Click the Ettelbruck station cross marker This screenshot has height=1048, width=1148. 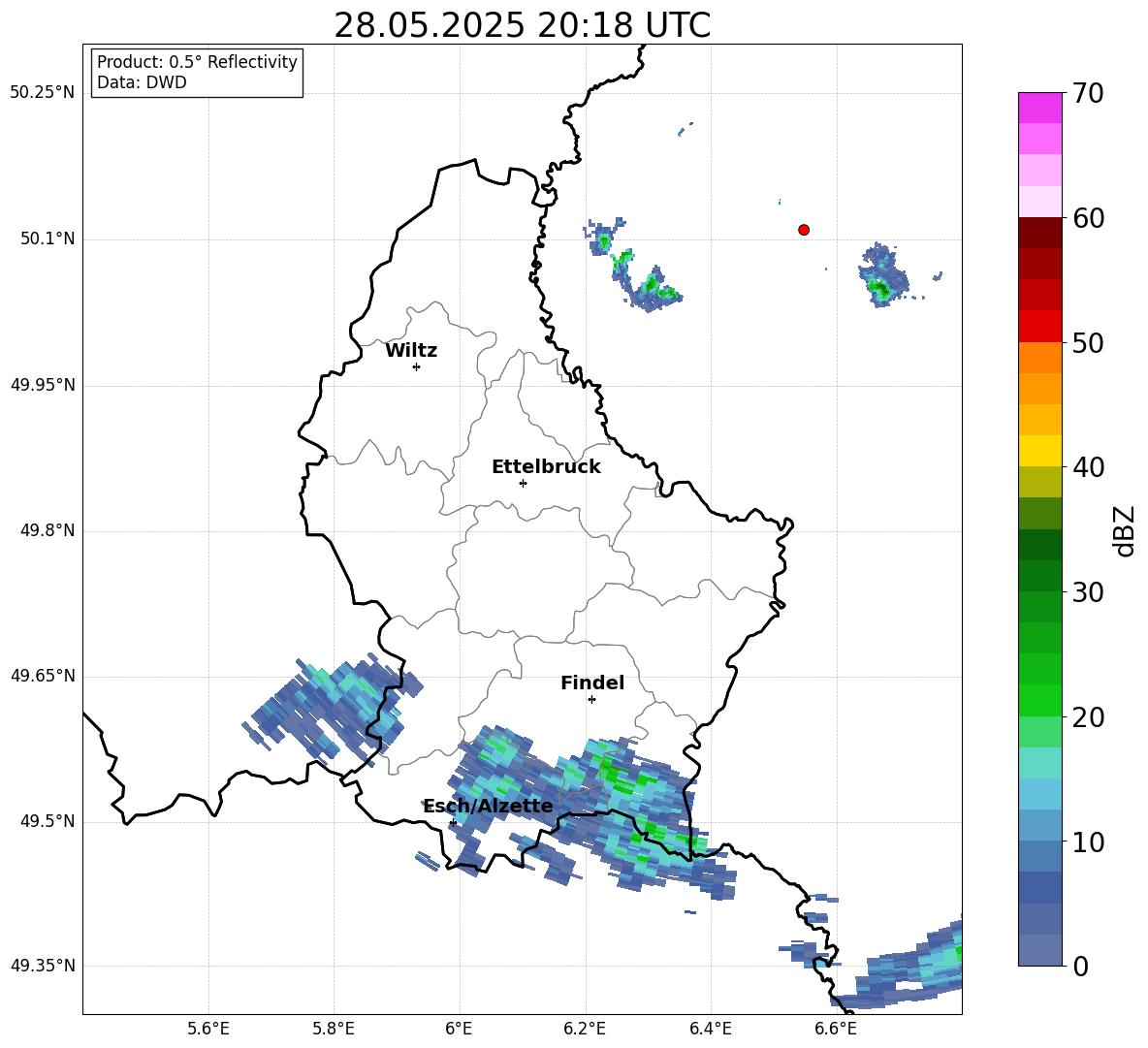pos(523,483)
